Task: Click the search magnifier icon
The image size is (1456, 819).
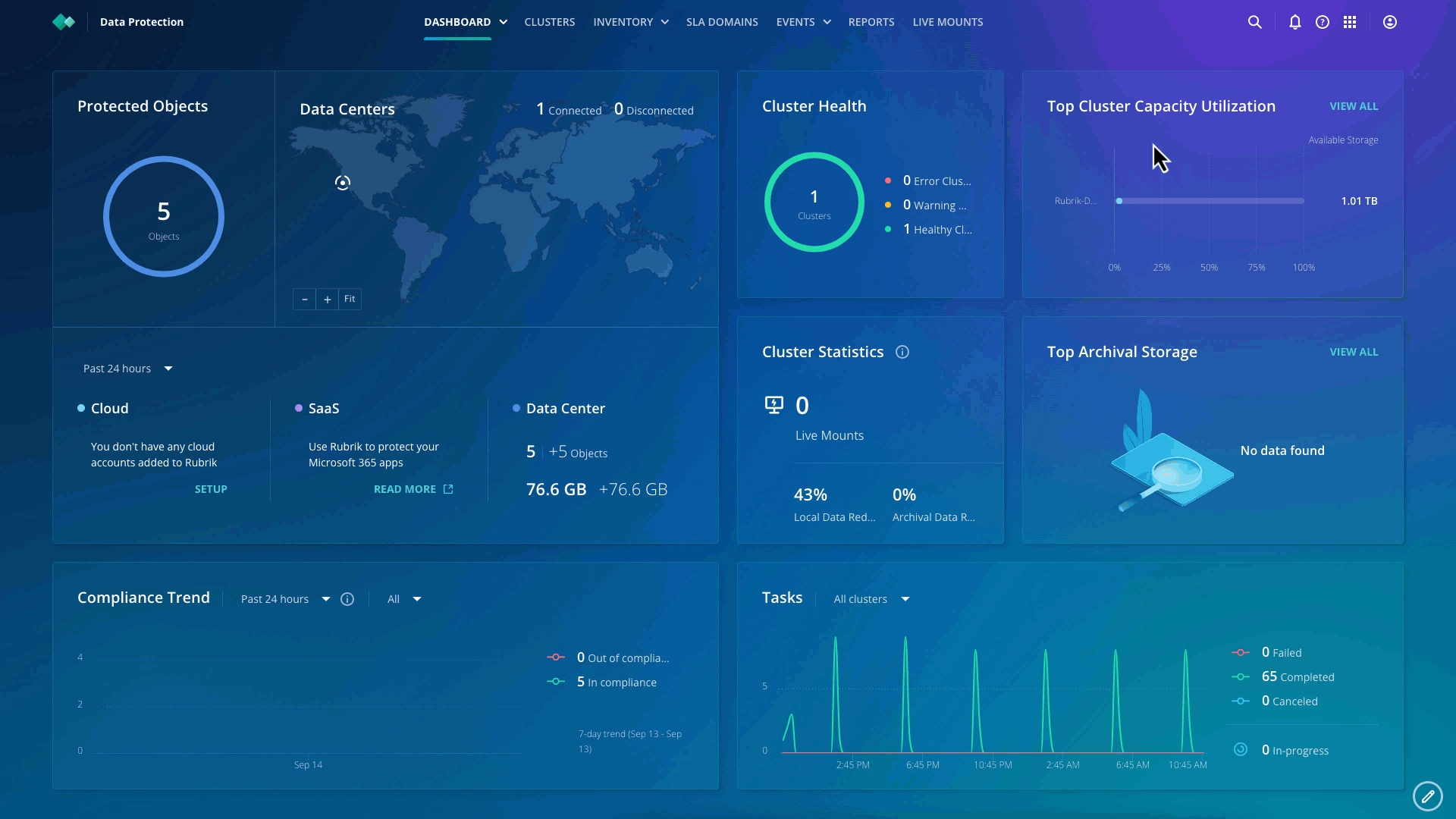Action: (1255, 22)
